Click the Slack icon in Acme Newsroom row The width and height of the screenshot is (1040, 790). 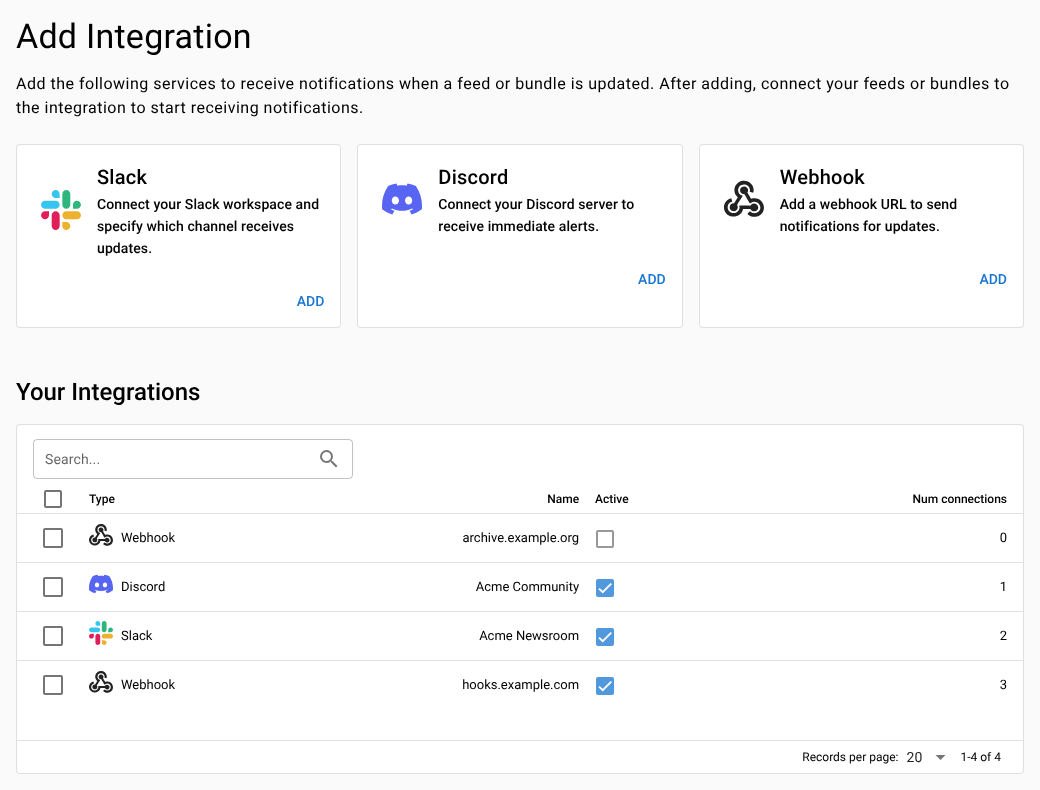pos(101,633)
